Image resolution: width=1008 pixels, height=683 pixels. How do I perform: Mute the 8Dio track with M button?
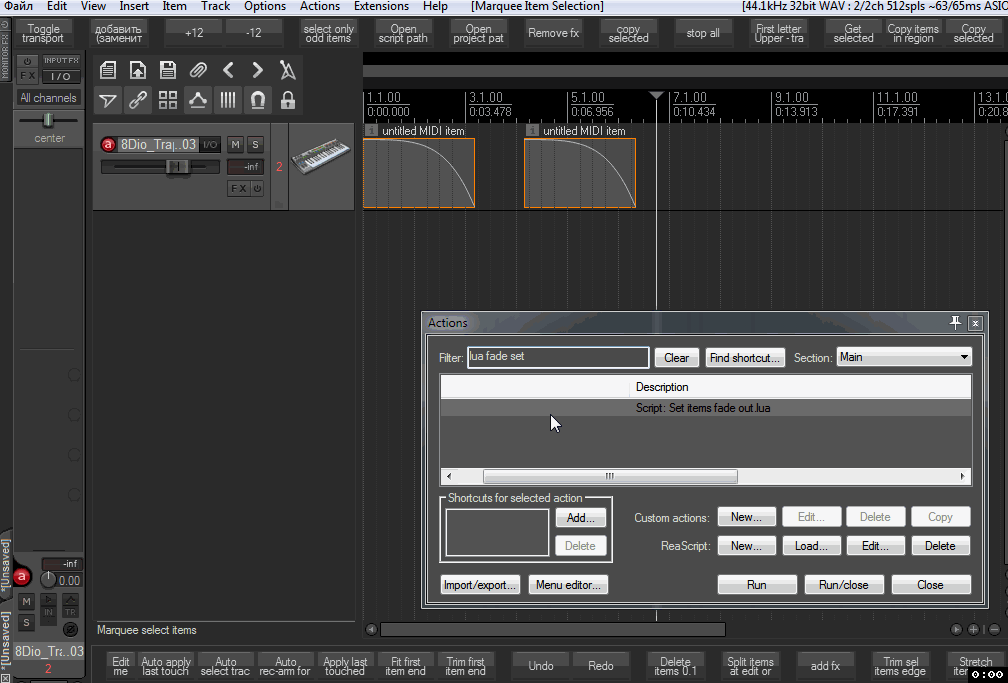click(235, 145)
